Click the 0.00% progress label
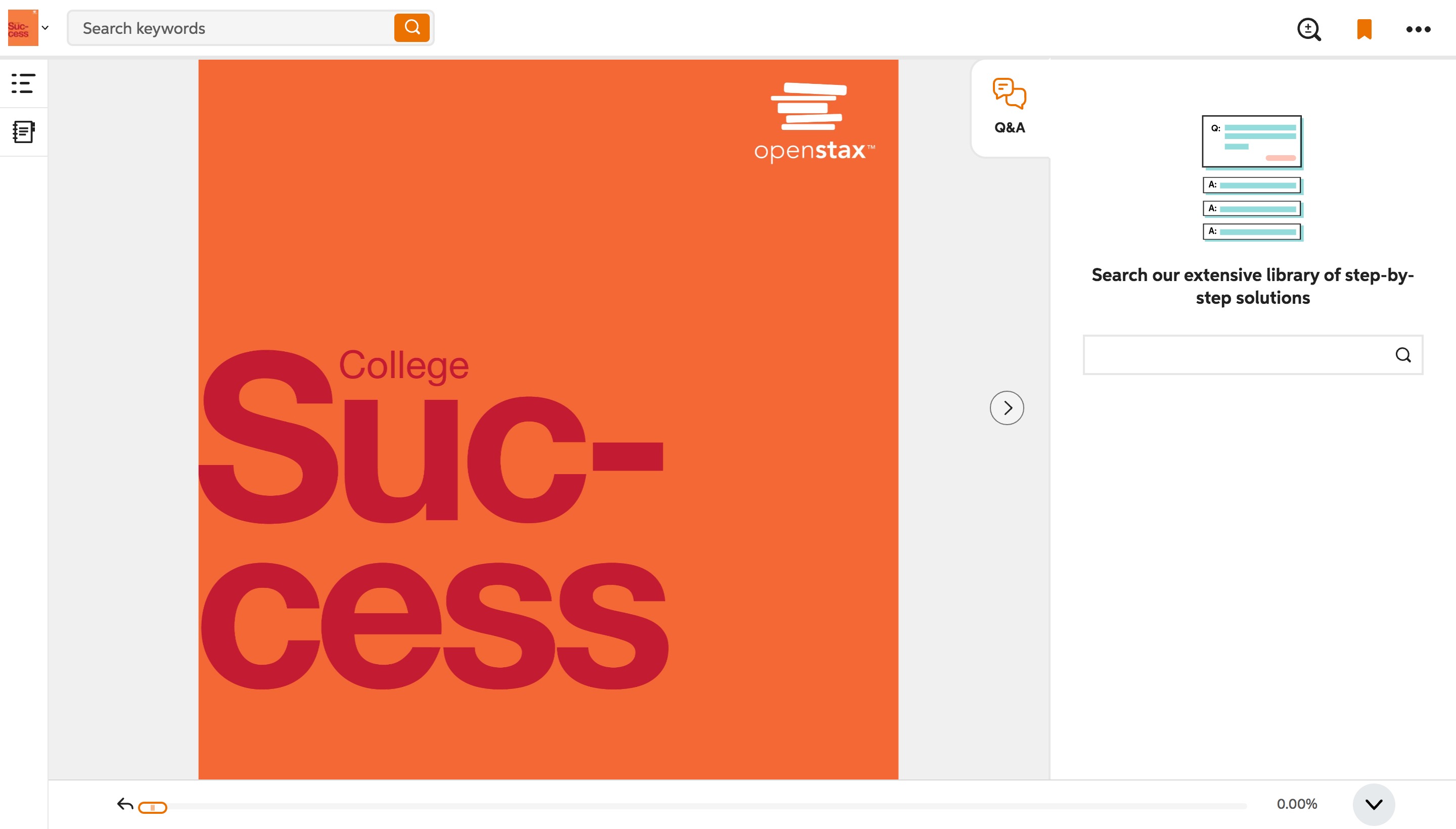 click(1297, 804)
